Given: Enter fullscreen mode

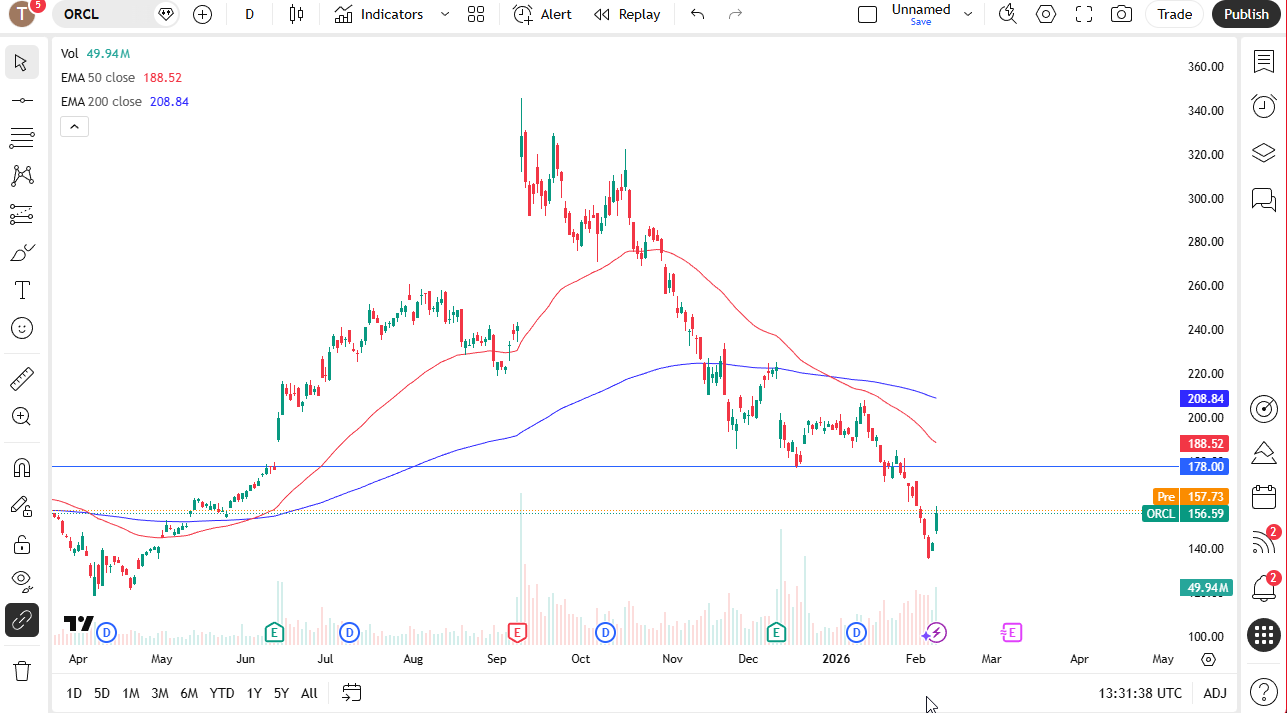Looking at the screenshot, I should [x=1084, y=14].
